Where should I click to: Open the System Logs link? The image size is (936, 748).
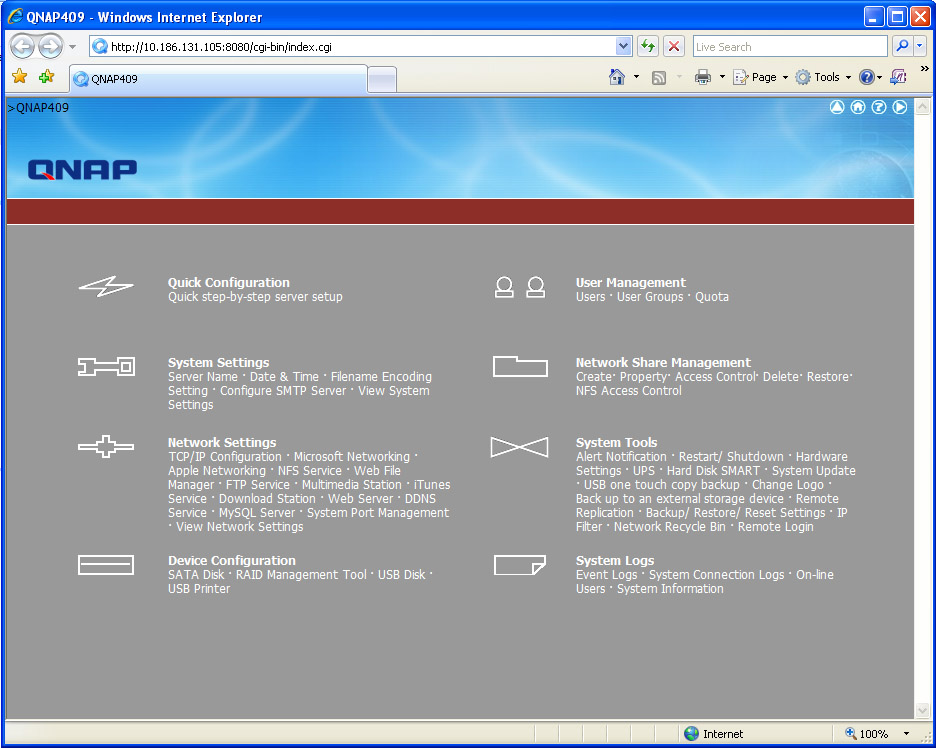coord(615,561)
